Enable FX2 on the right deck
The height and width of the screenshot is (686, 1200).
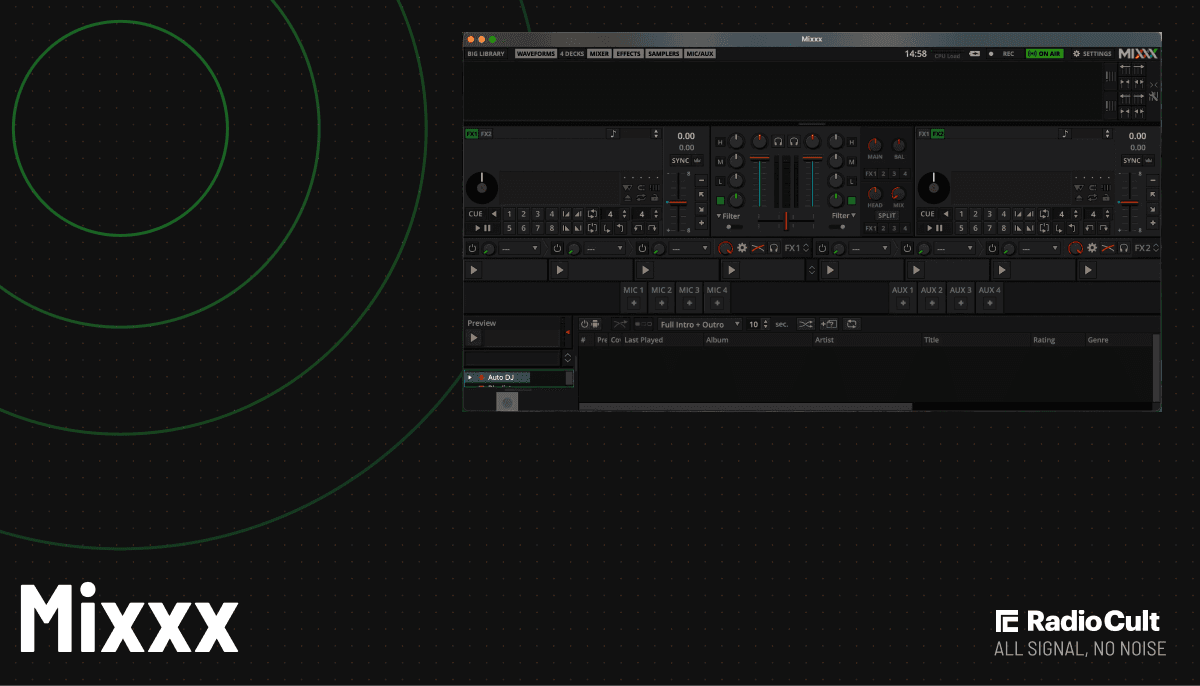(x=938, y=133)
